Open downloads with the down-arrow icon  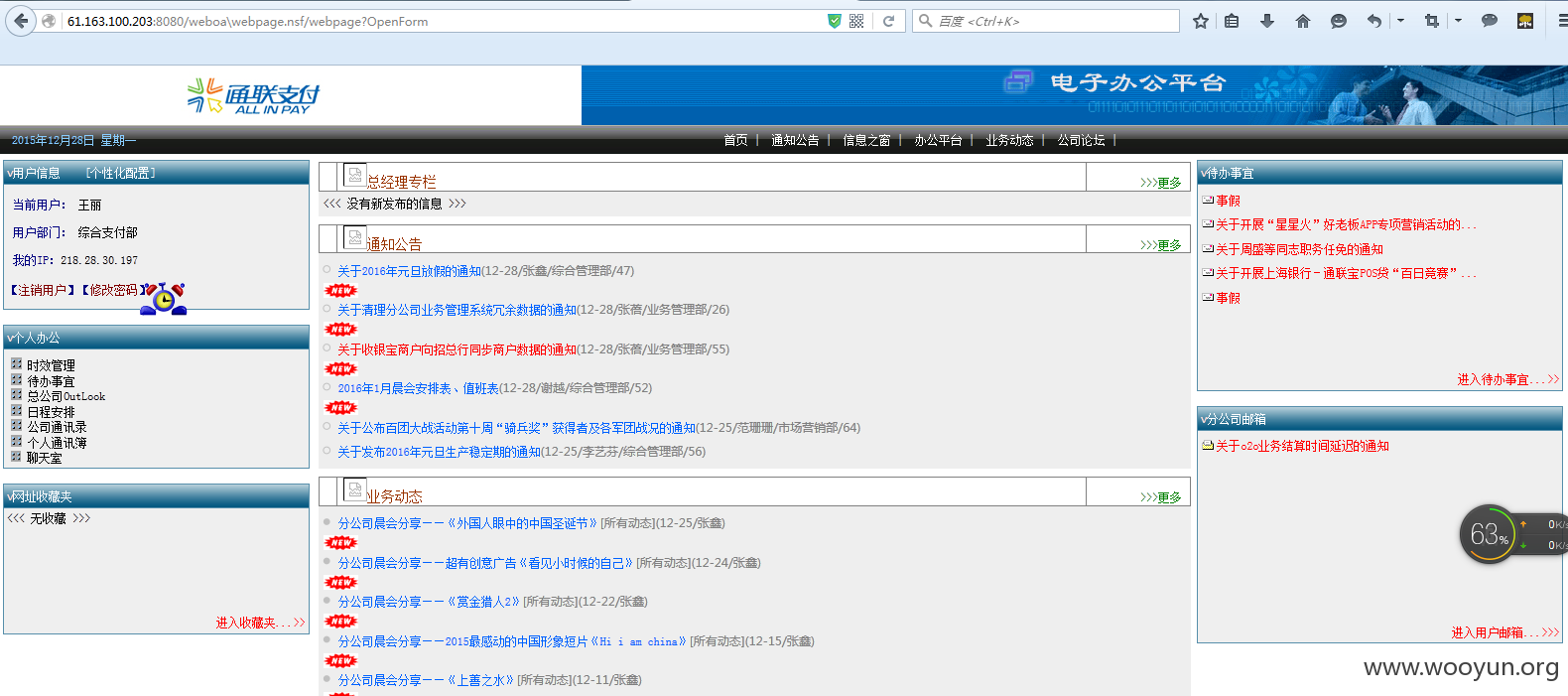[1267, 21]
